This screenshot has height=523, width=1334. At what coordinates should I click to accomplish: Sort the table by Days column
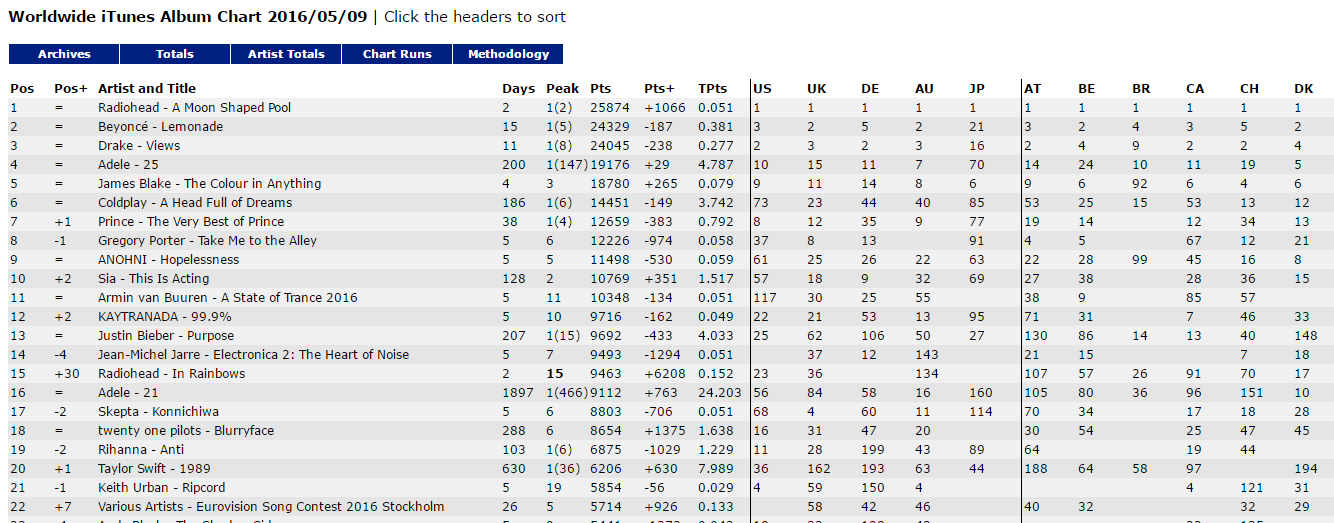(x=518, y=89)
